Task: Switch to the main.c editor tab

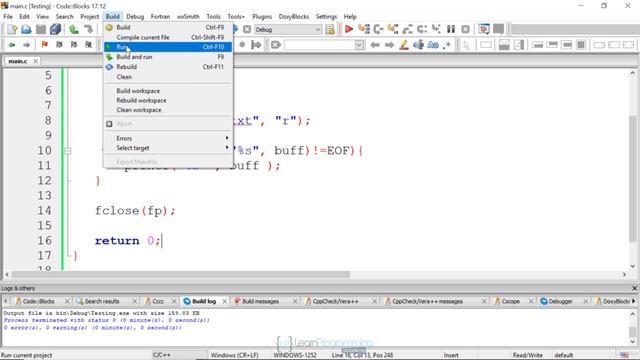Action: pyautogui.click(x=18, y=61)
